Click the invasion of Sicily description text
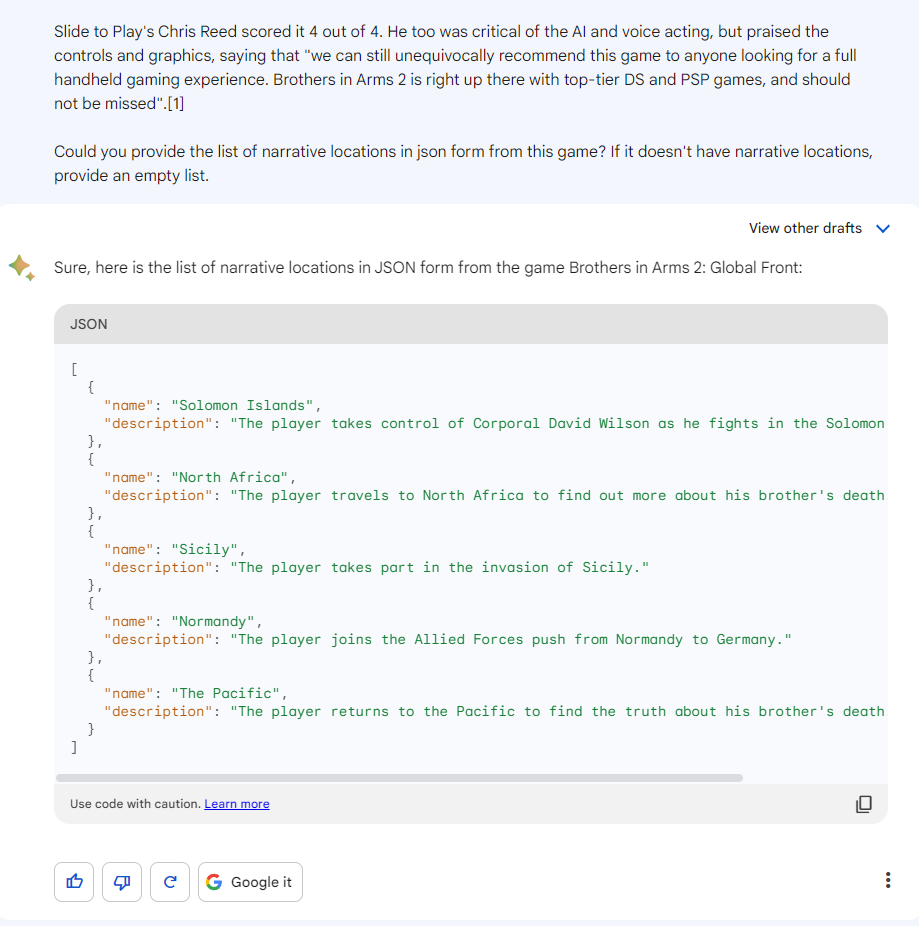Viewport: 919px width, 926px height. 439,568
